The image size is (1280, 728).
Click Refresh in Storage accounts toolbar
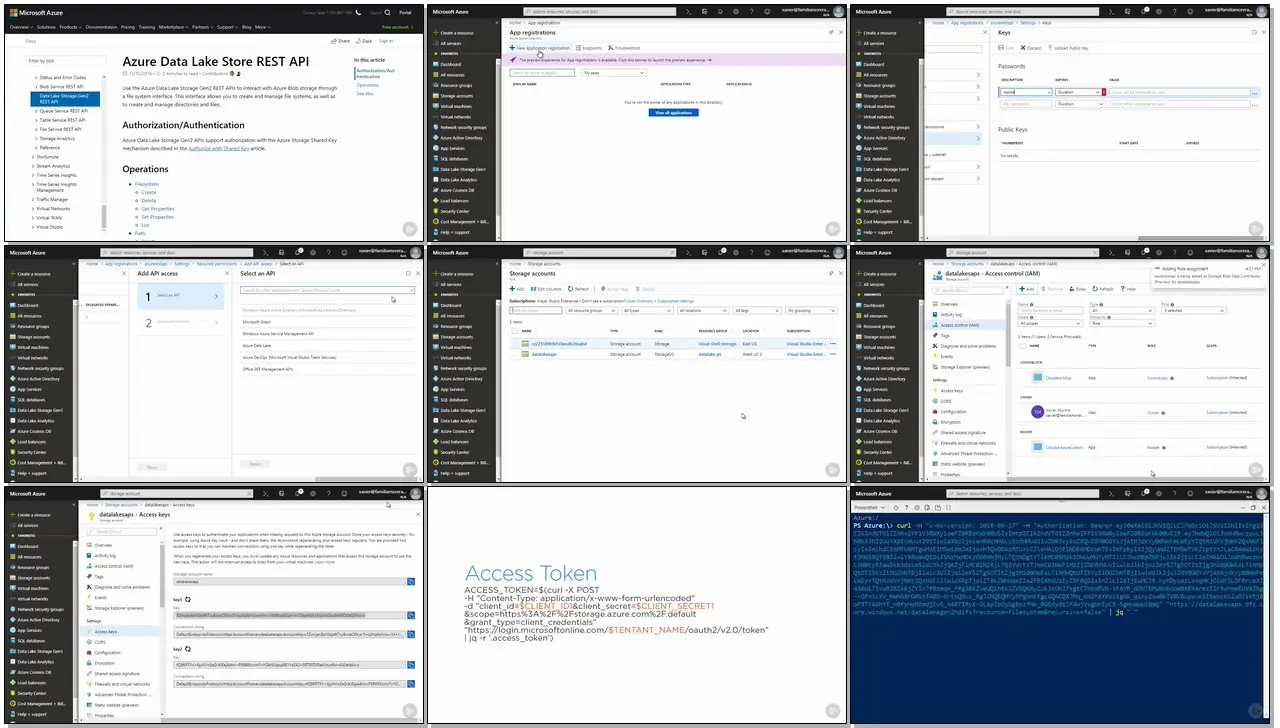pos(578,289)
